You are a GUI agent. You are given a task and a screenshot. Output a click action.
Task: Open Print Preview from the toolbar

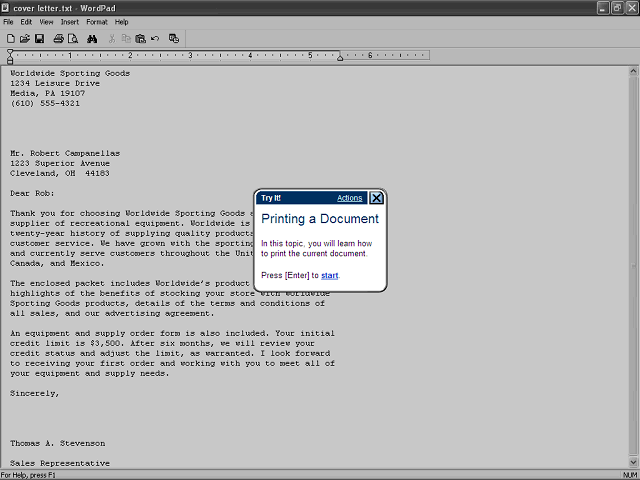[x=73, y=39]
